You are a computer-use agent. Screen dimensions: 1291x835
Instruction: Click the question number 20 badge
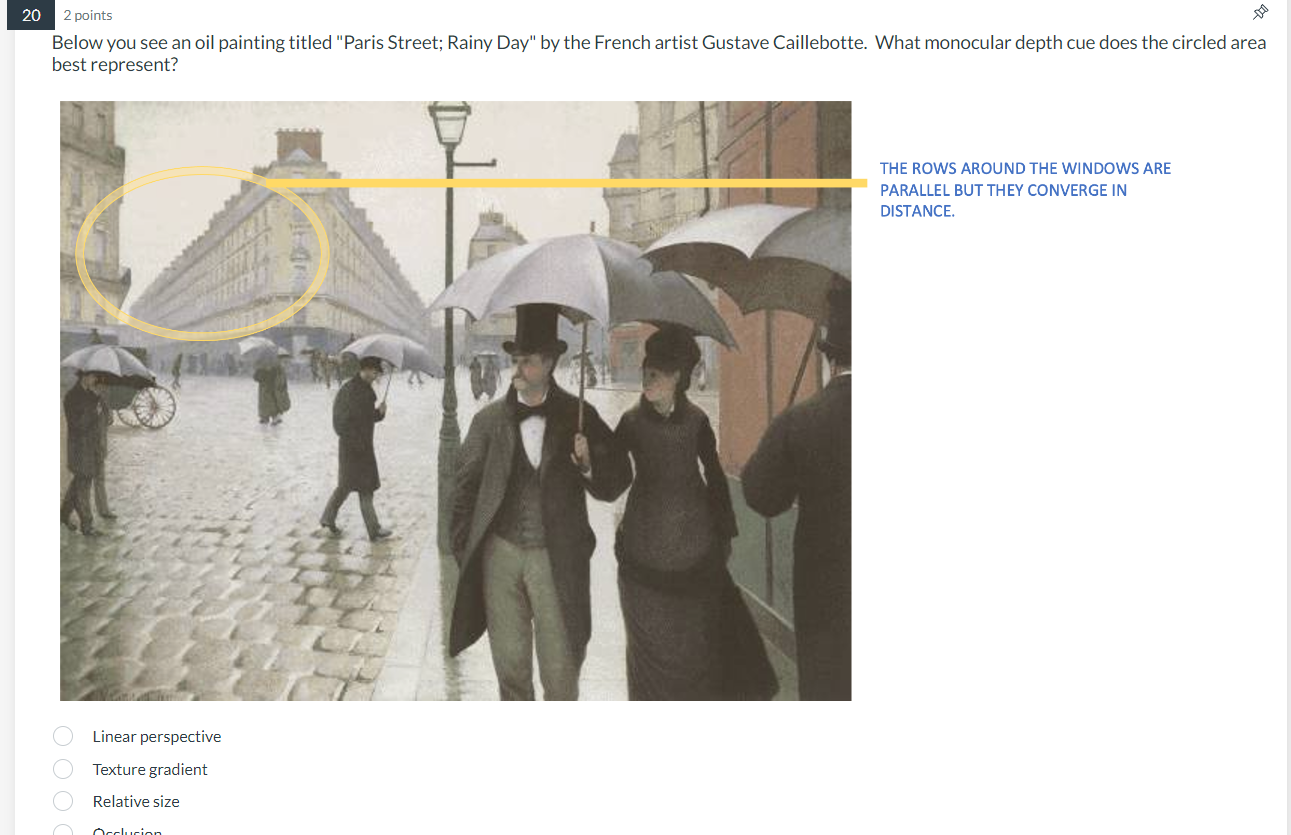click(x=32, y=14)
